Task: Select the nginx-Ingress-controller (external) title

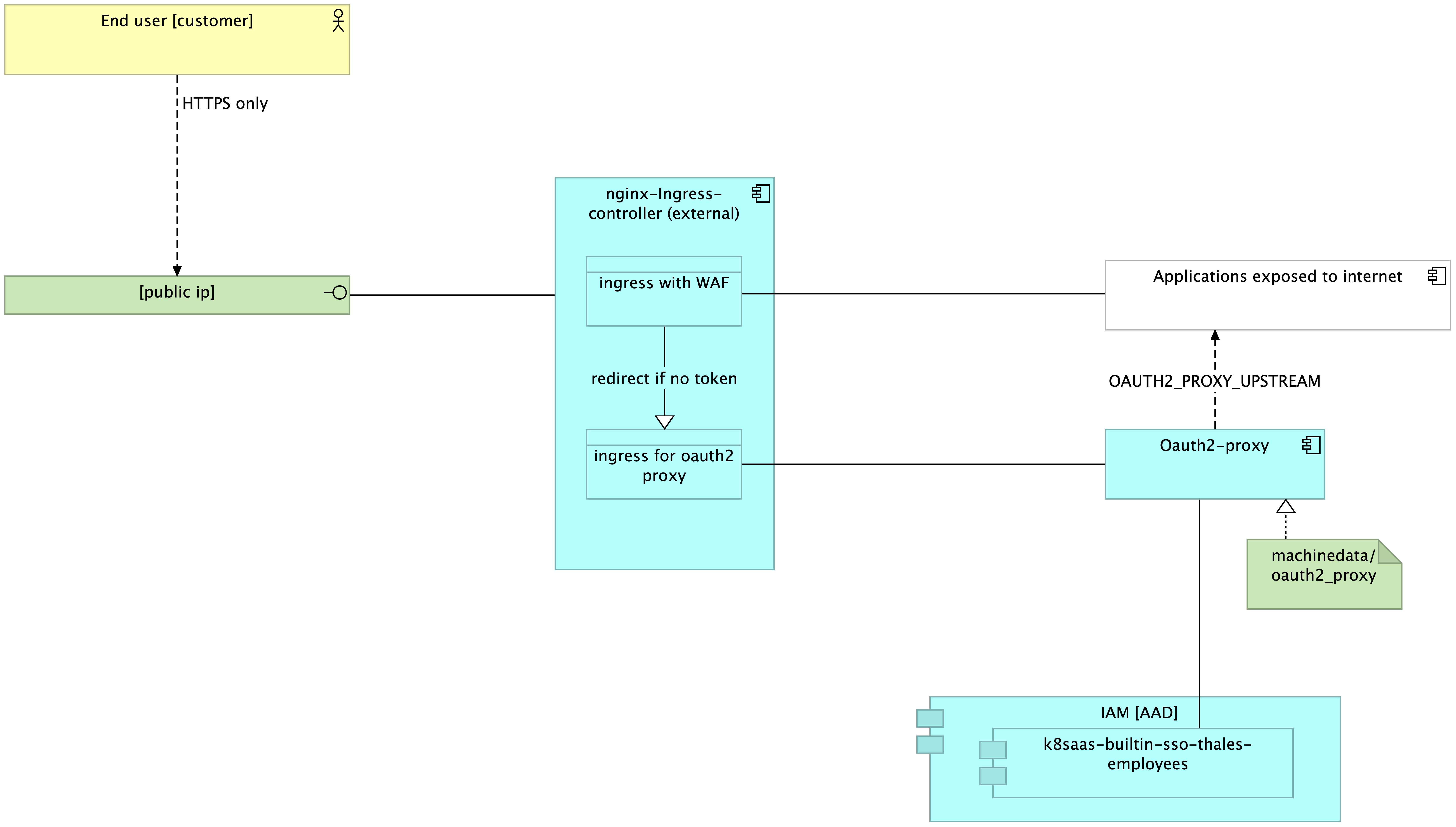Action: (664, 203)
